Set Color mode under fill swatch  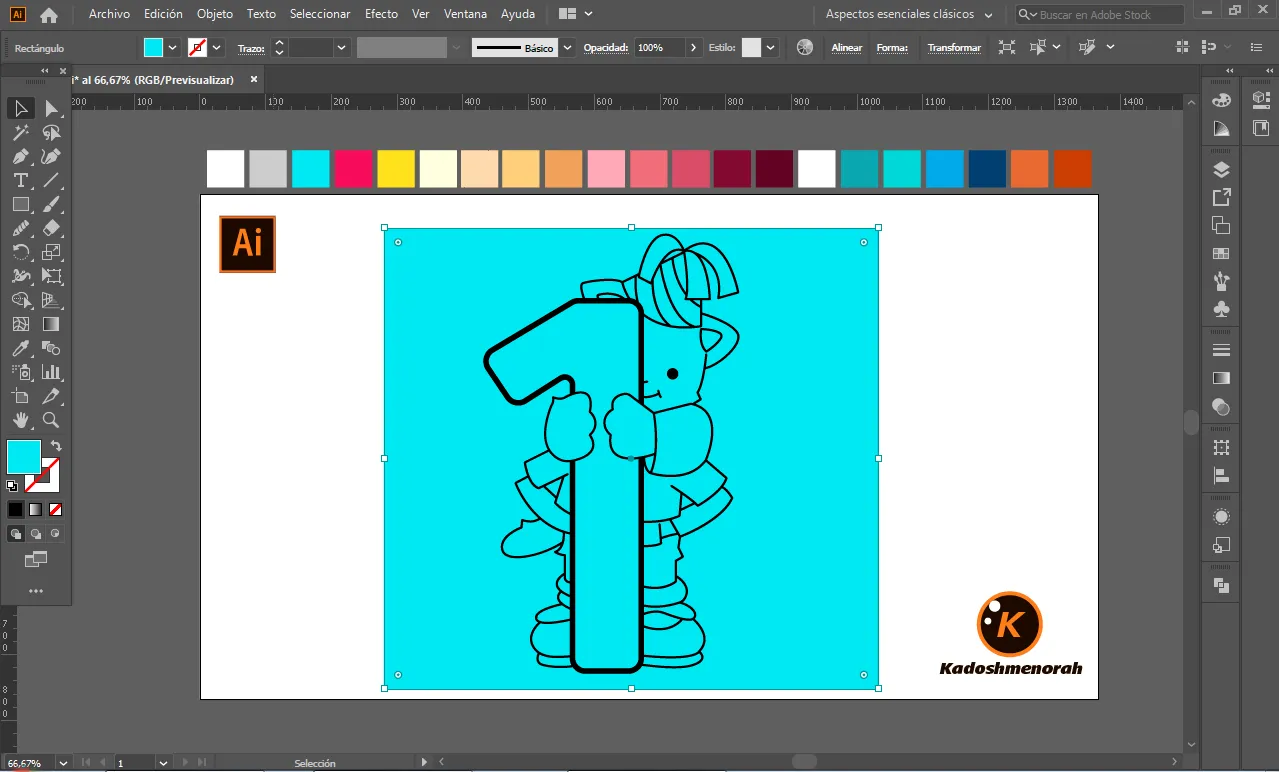tap(16, 509)
